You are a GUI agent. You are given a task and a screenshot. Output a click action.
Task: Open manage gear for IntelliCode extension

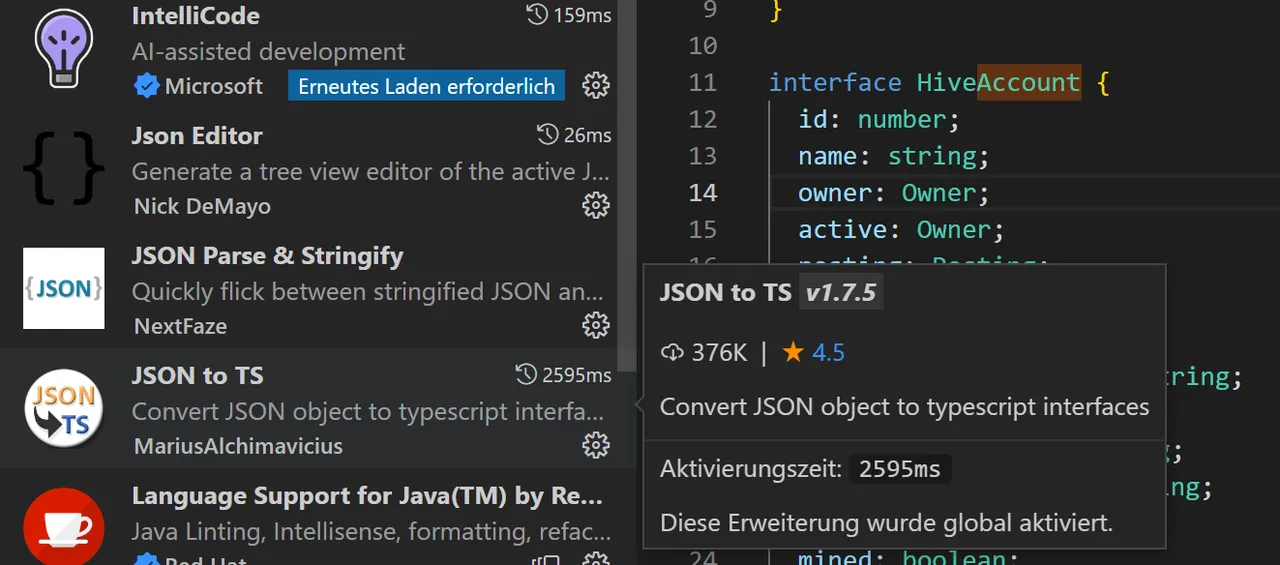tap(596, 86)
